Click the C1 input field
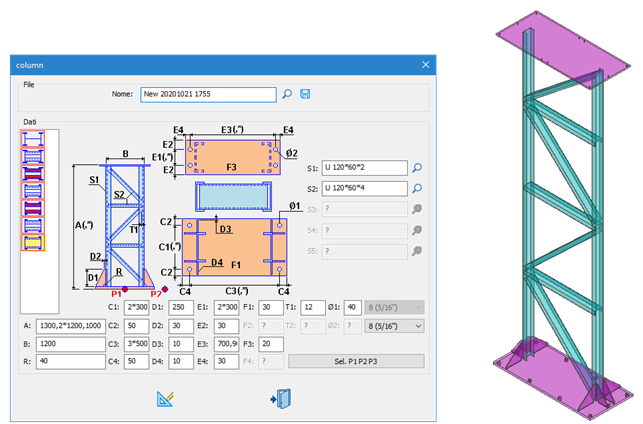643x424 pixels. pos(136,307)
